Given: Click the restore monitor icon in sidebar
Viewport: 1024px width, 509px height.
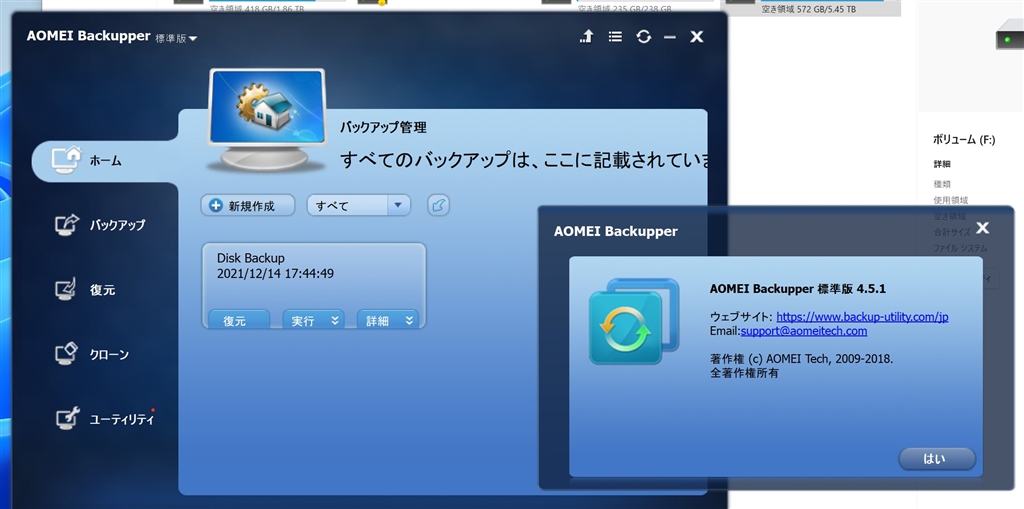Looking at the screenshot, I should [x=66, y=289].
